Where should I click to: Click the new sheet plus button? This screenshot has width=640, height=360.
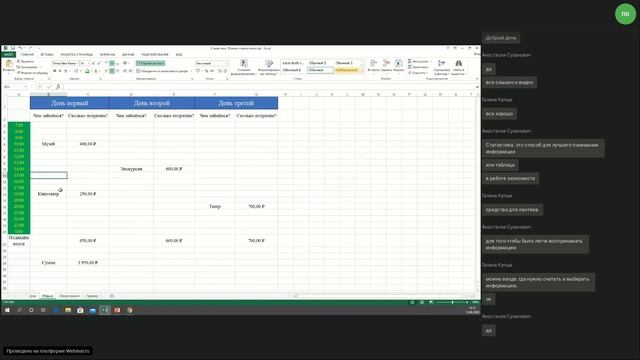click(x=112, y=296)
